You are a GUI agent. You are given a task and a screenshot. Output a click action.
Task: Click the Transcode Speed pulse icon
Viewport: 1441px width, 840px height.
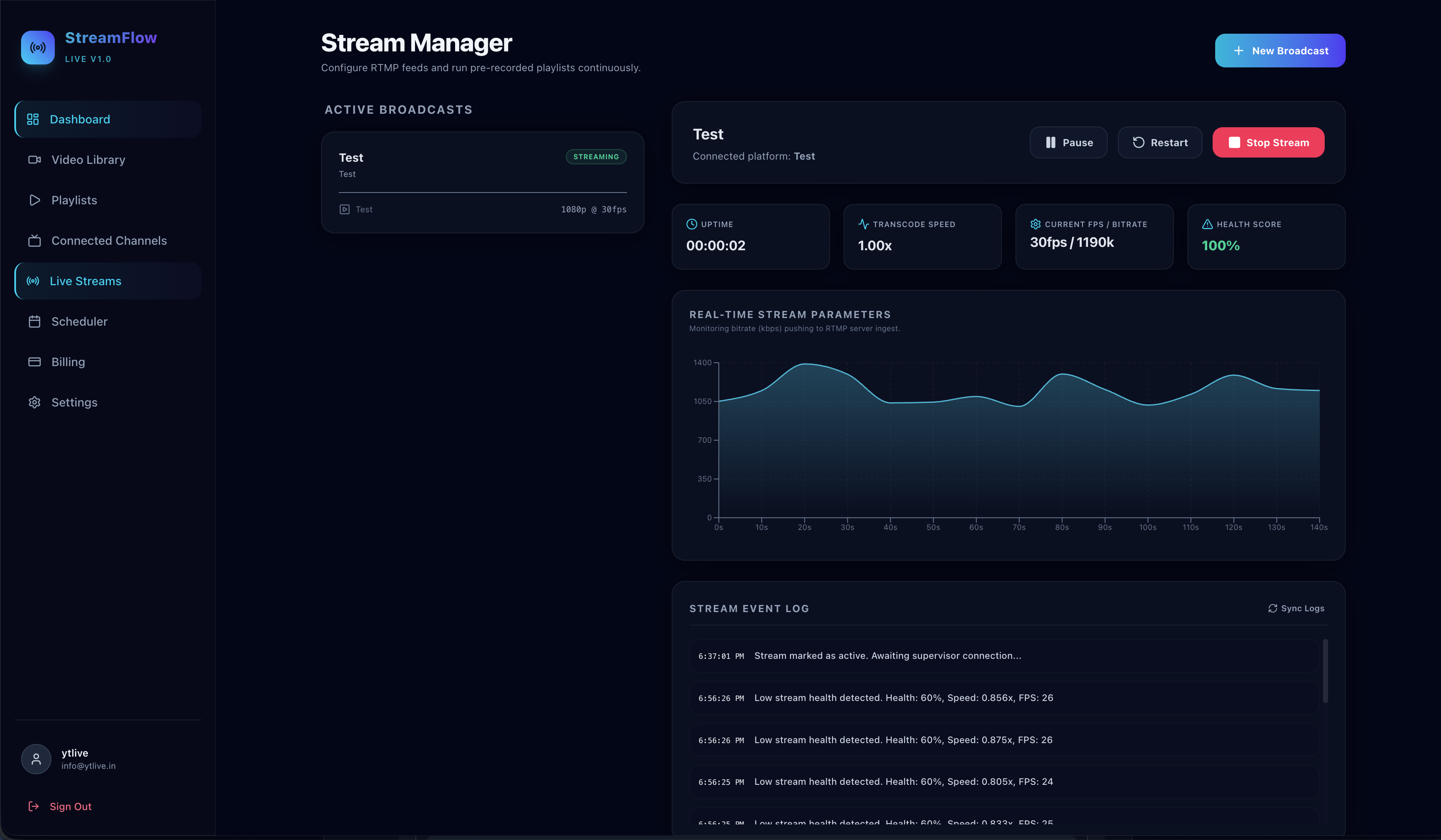click(x=863, y=224)
